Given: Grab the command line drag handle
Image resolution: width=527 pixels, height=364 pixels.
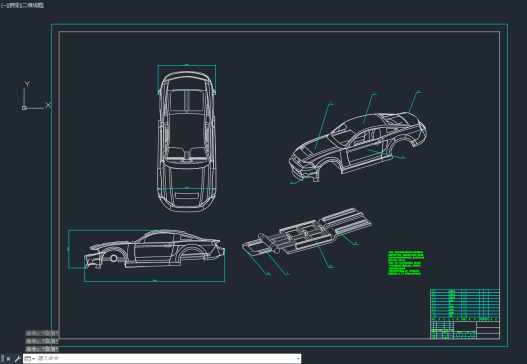Looking at the screenshot, I should click(2, 359).
